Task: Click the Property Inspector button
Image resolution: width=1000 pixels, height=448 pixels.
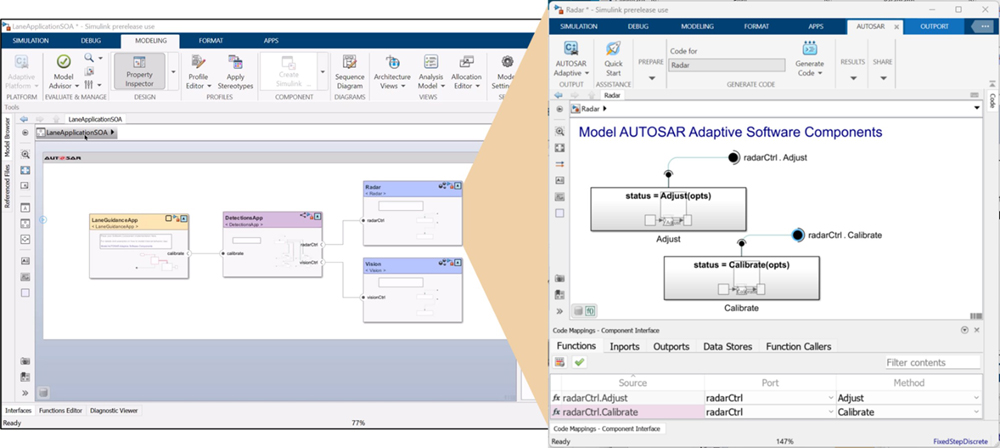Action: (x=140, y=70)
